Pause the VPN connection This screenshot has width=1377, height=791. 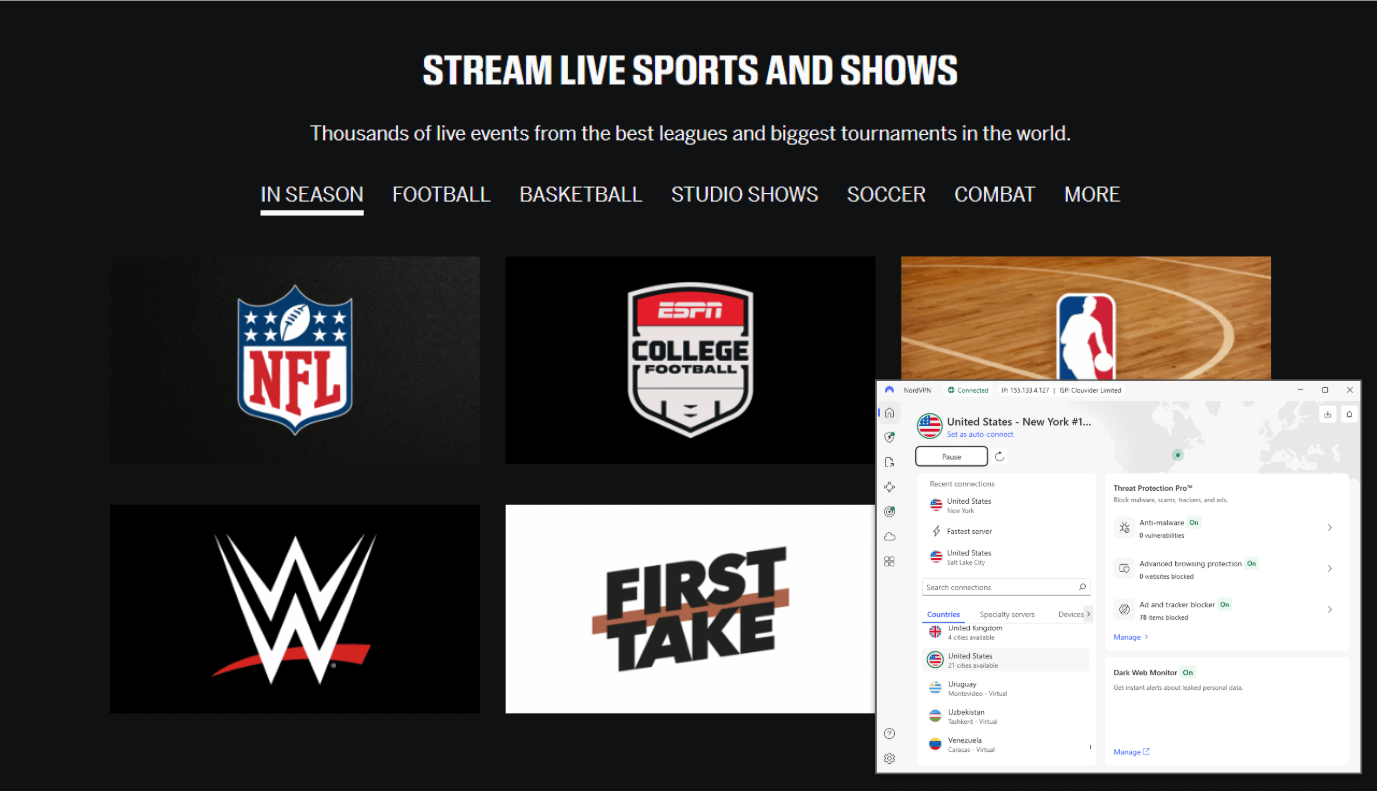pos(950,455)
